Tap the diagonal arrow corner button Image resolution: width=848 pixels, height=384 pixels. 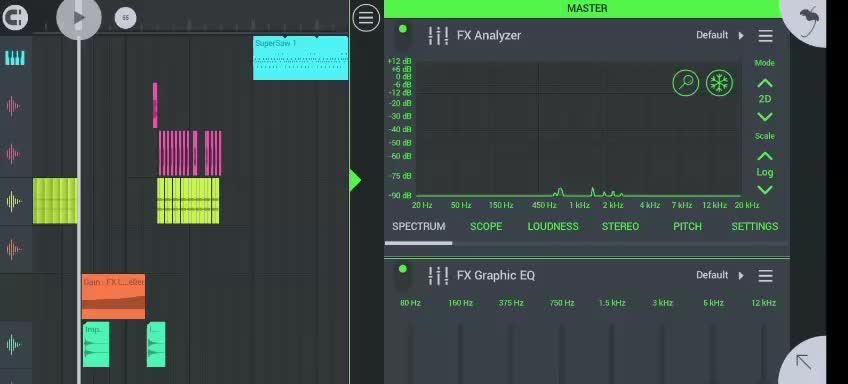[x=804, y=362]
